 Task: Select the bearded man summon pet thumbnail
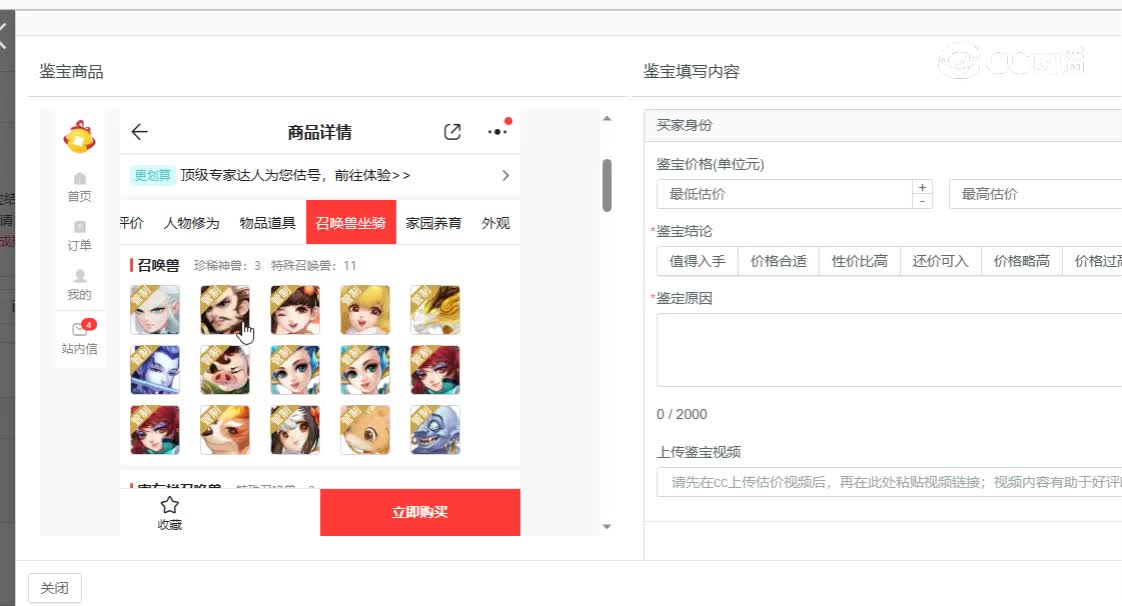225,310
